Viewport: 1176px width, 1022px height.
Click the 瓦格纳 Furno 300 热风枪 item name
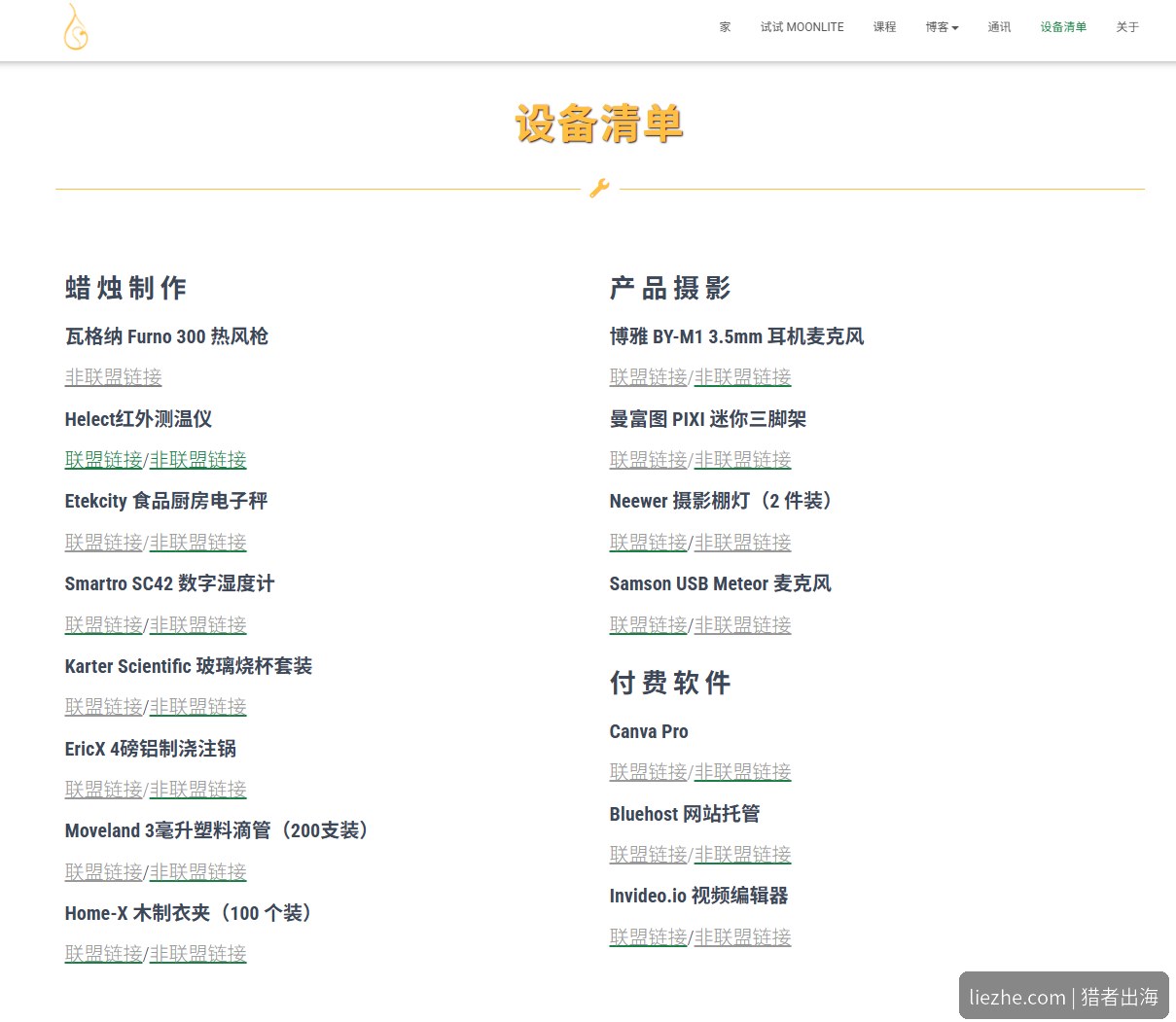click(x=166, y=336)
